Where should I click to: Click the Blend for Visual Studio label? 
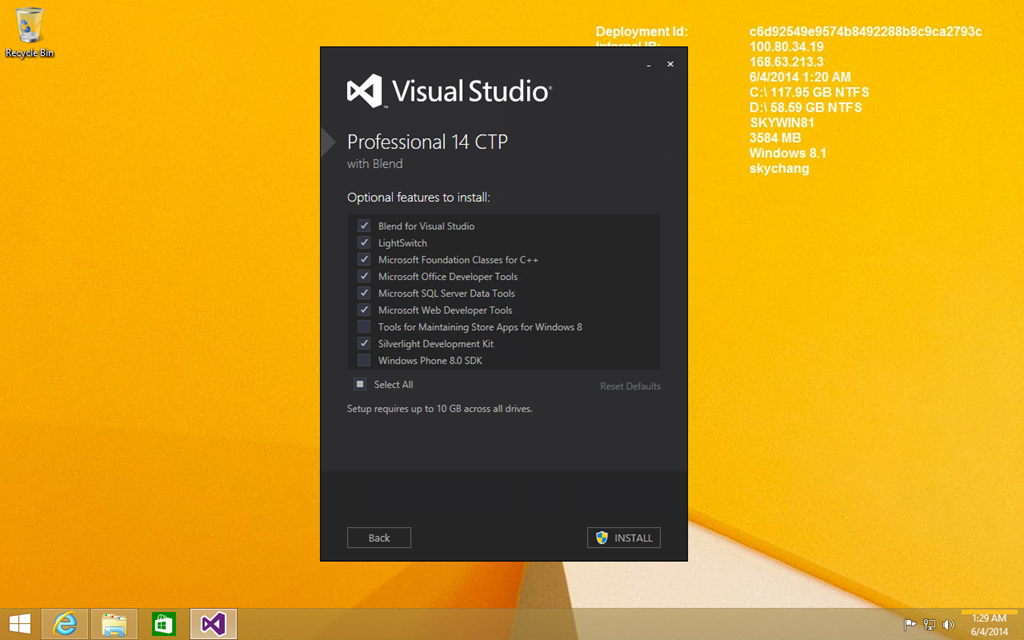[426, 226]
